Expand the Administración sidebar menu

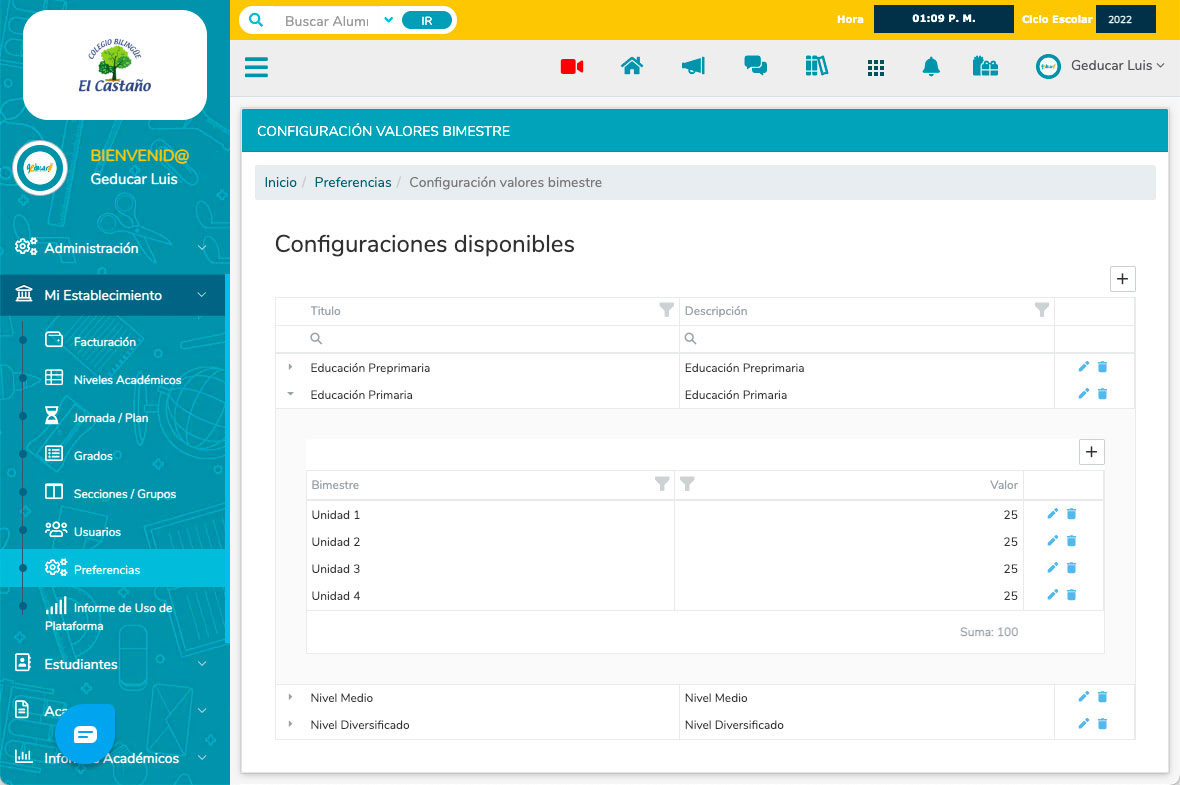click(x=113, y=248)
